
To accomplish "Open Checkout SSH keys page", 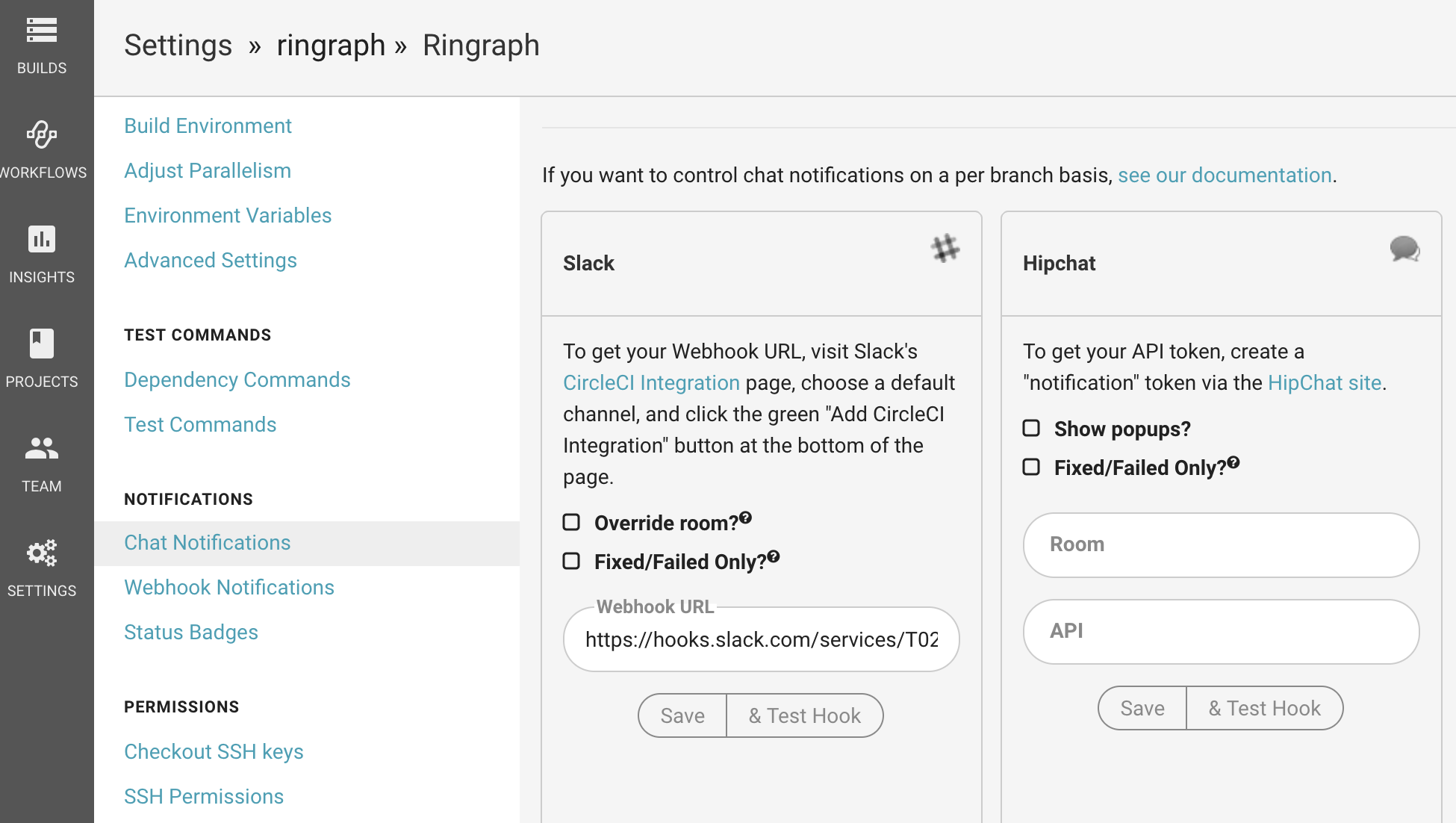I will [x=214, y=751].
